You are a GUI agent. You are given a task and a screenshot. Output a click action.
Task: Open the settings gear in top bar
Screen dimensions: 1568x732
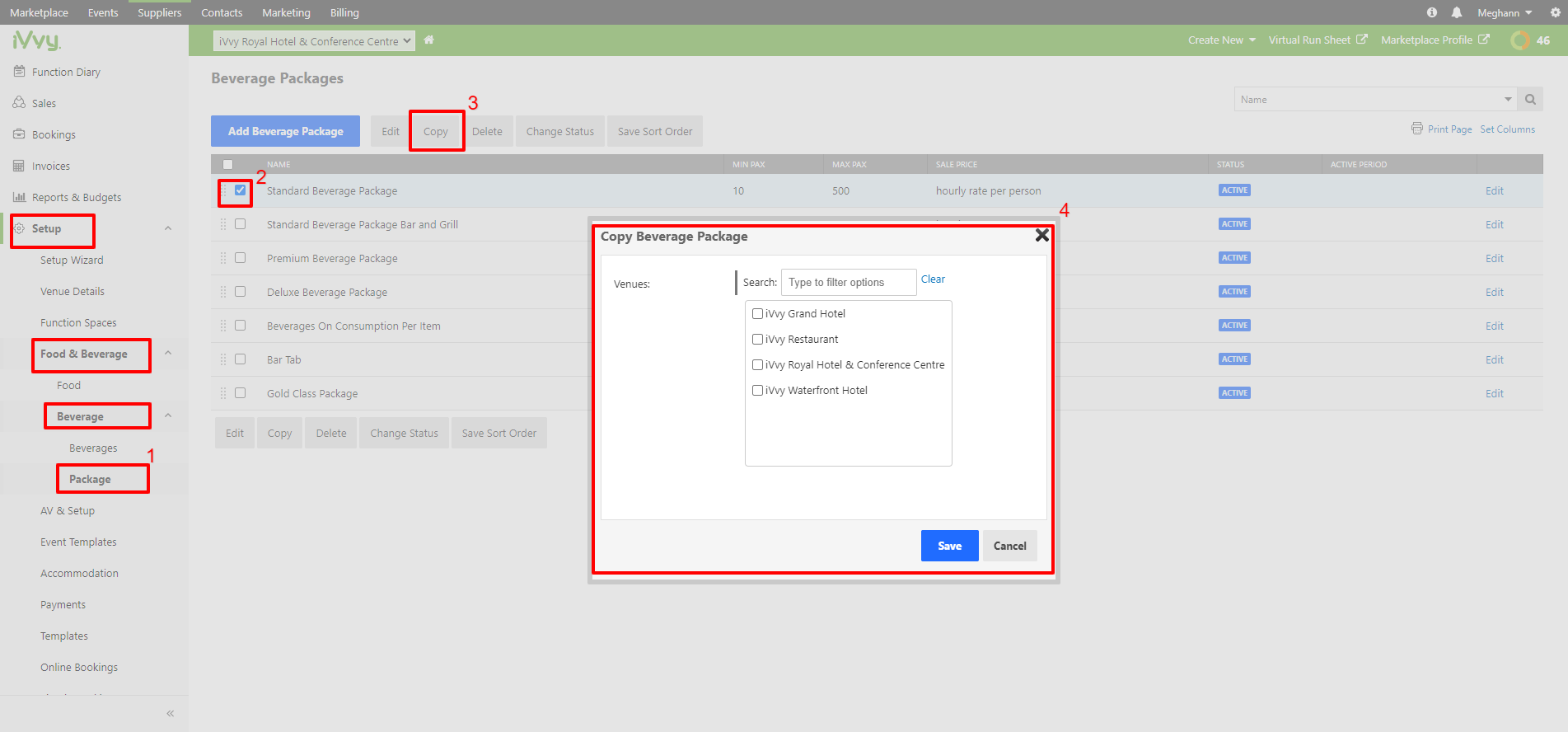(x=1556, y=12)
